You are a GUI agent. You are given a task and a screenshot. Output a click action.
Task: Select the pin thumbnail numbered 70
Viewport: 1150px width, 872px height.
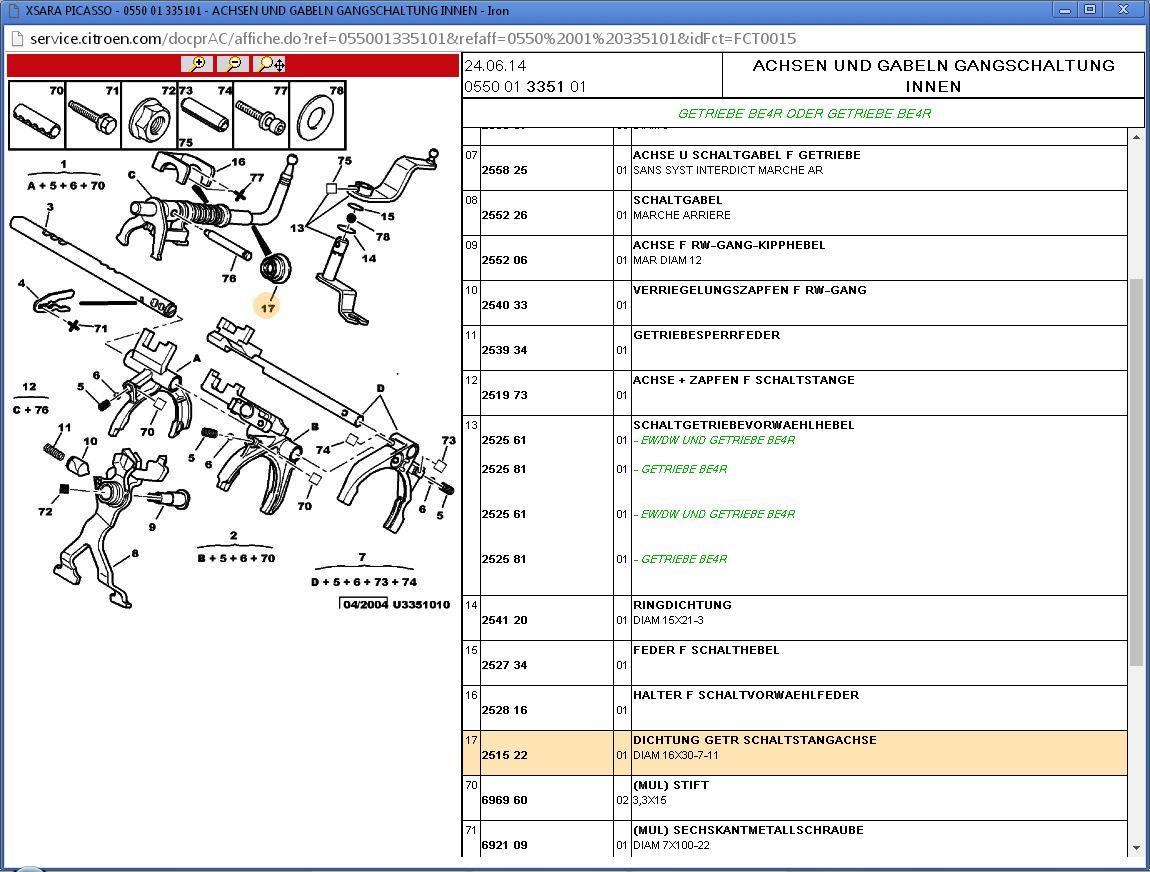click(37, 115)
